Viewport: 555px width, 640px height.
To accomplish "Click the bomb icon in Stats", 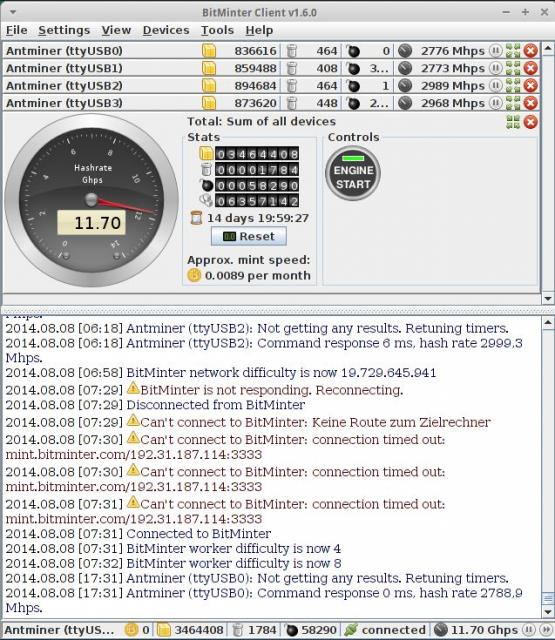I will [207, 185].
